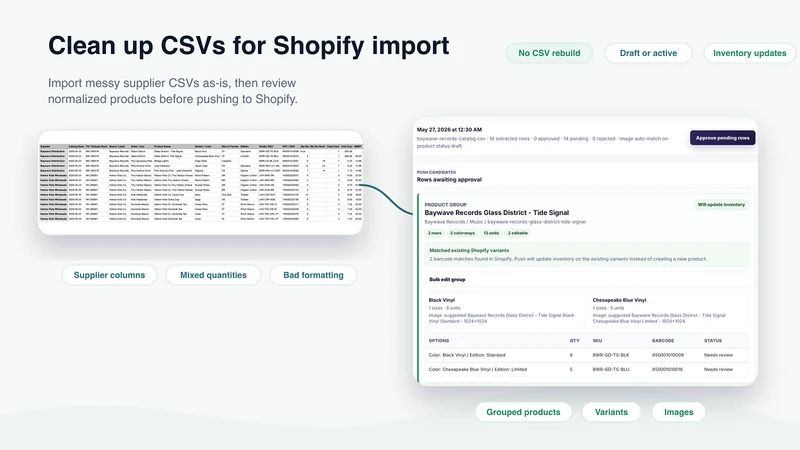Viewport: 800px width, 450px height.
Task: Select the Black Vinyl colorway card
Action: (505, 310)
